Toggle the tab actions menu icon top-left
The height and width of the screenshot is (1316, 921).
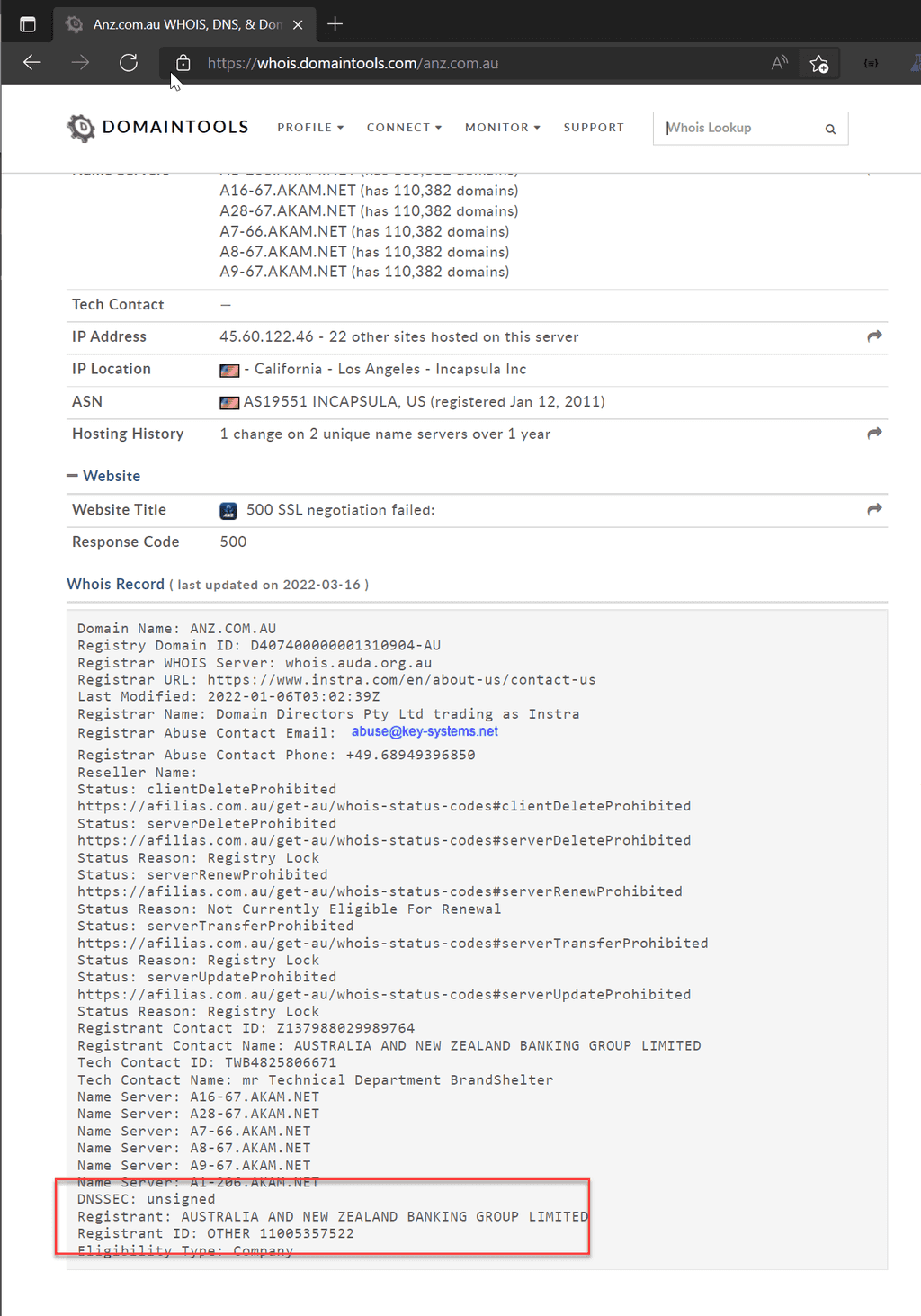(28, 23)
